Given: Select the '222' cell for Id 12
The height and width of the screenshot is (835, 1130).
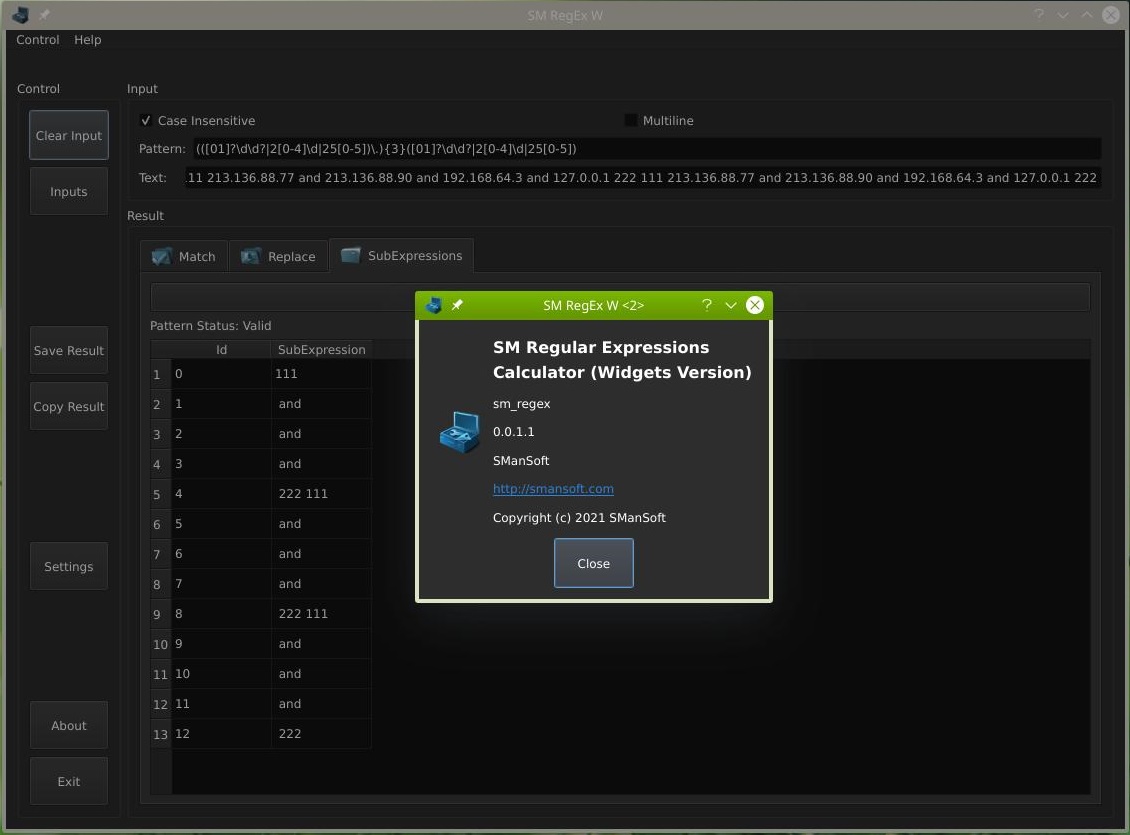Looking at the screenshot, I should click(321, 734).
